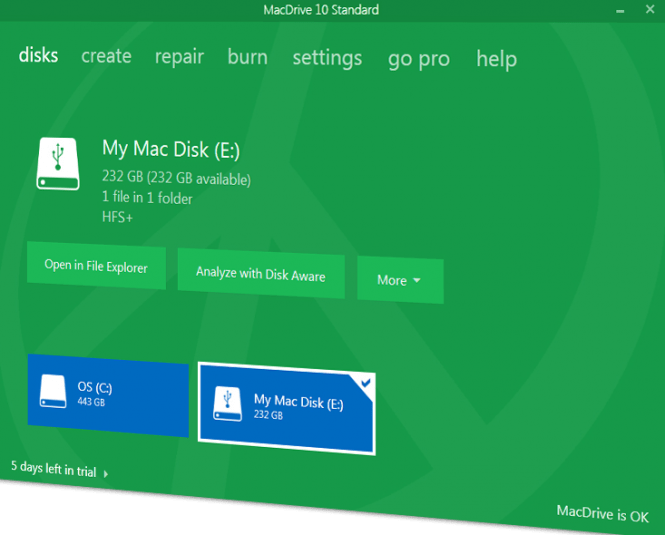Open the 5 days left in trial link

54,469
